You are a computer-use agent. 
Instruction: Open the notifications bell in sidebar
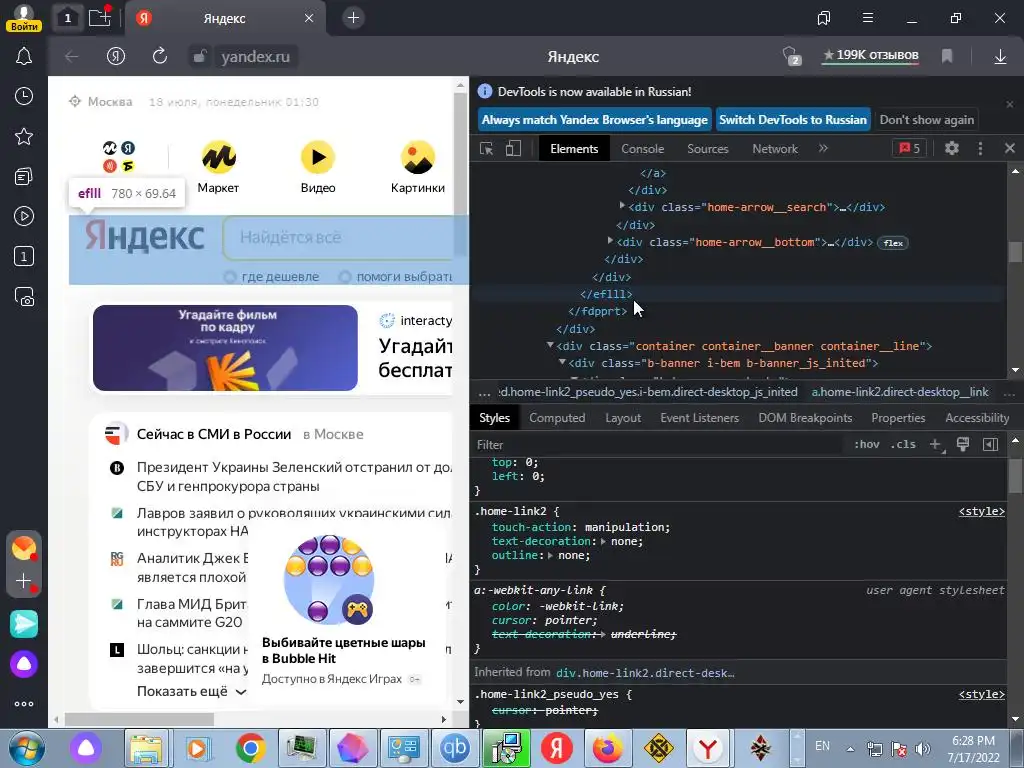24,57
